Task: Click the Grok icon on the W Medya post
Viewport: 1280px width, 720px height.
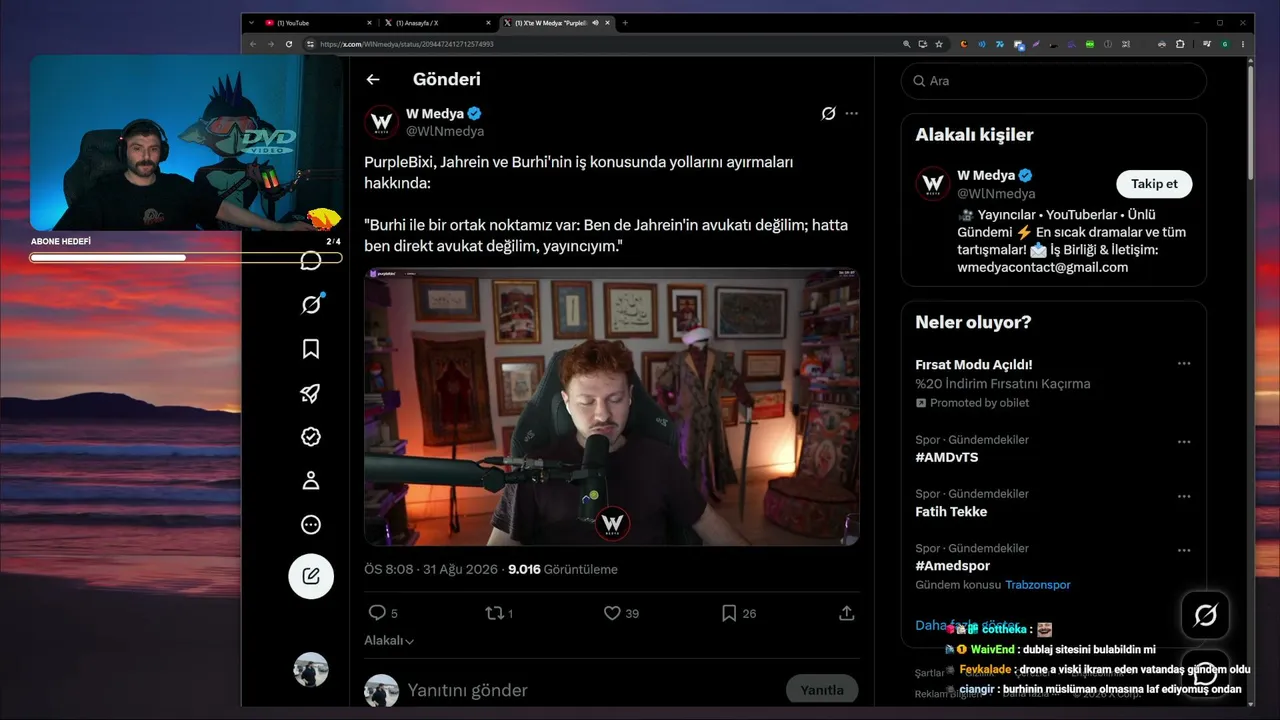Action: (828, 114)
